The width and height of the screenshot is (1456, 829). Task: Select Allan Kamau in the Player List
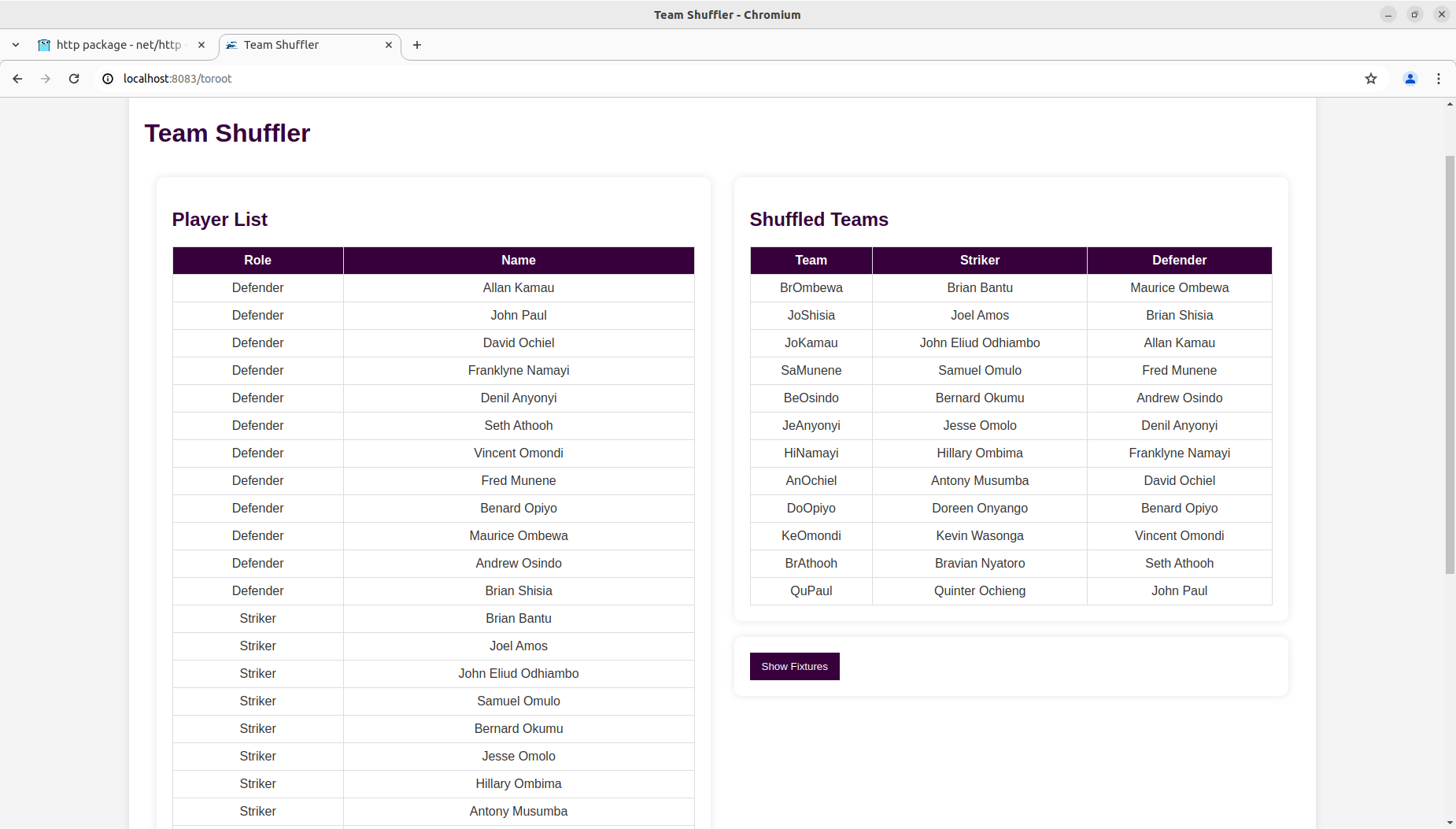click(518, 287)
